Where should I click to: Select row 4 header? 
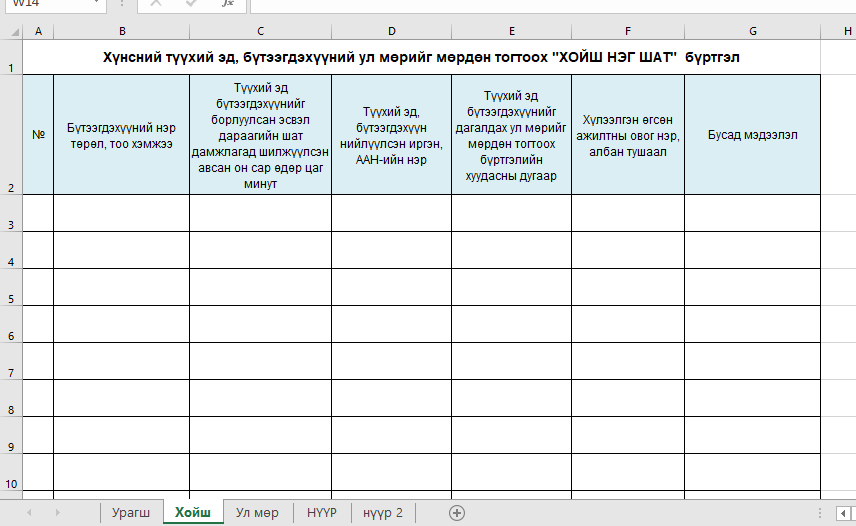(x=11, y=250)
